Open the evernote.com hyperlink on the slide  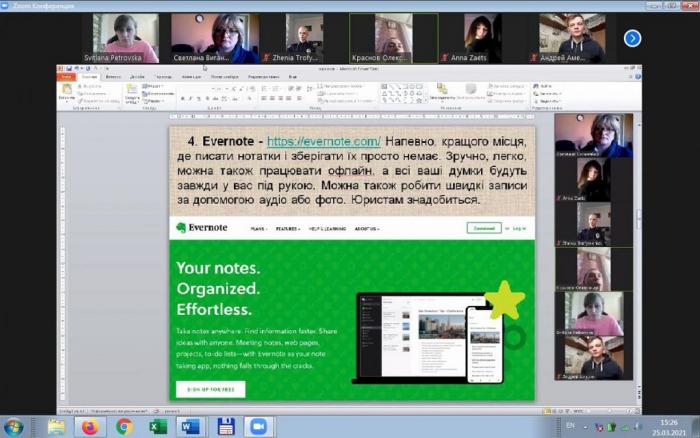point(323,141)
